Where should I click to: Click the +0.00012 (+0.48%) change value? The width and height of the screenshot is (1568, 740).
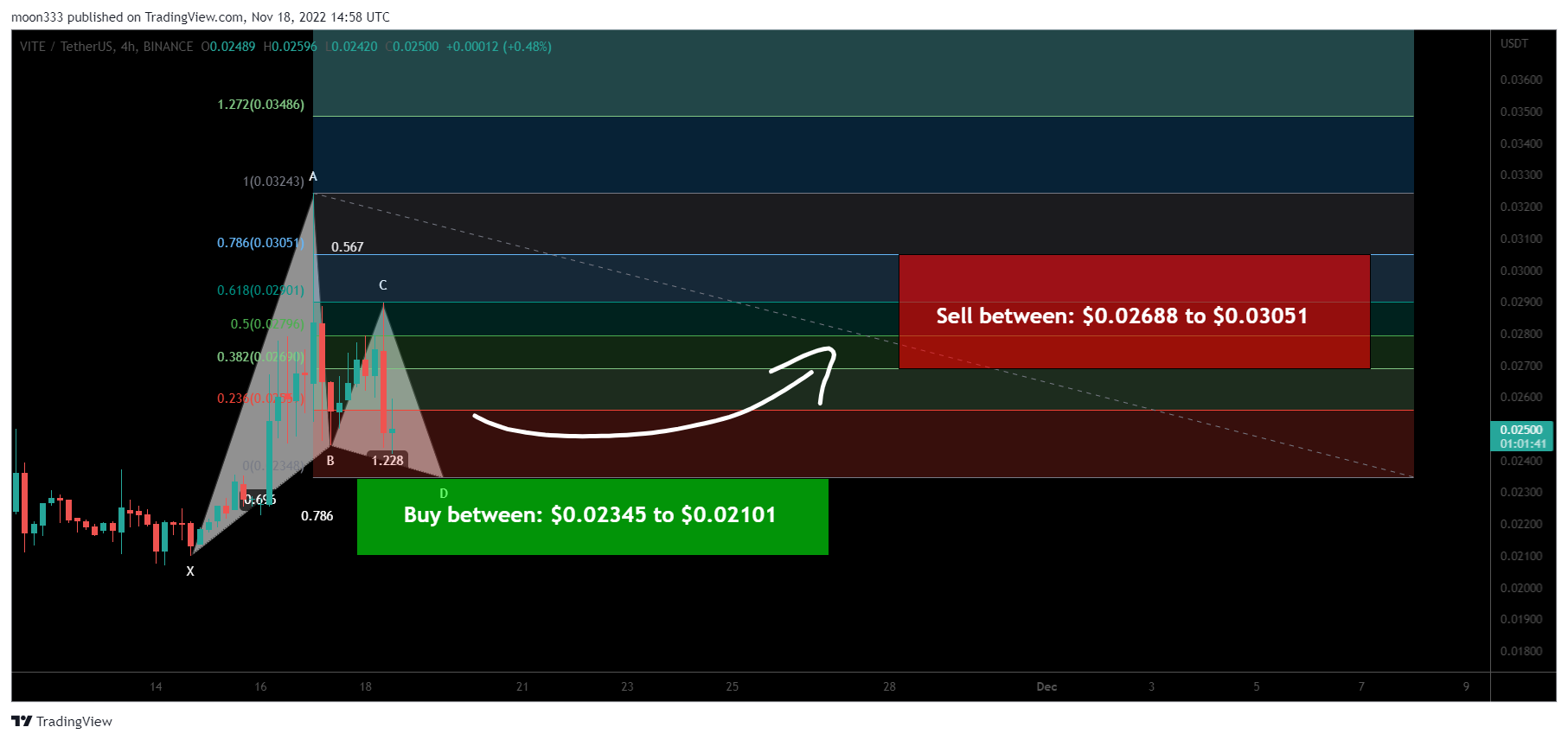pyautogui.click(x=499, y=47)
